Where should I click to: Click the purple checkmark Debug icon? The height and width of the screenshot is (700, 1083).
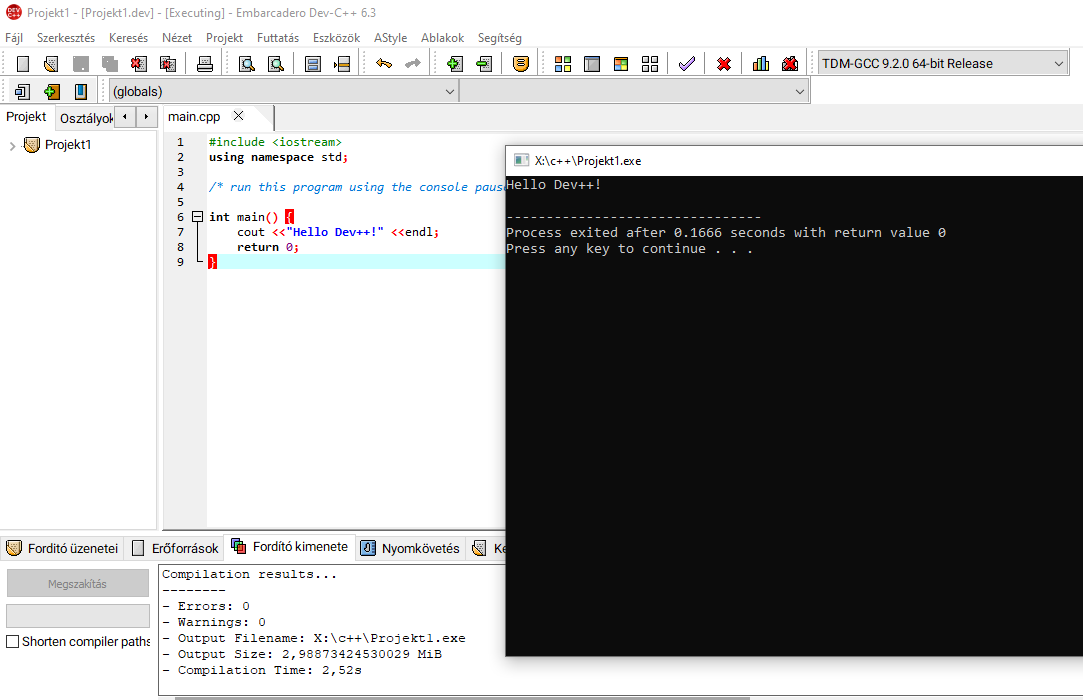687,64
